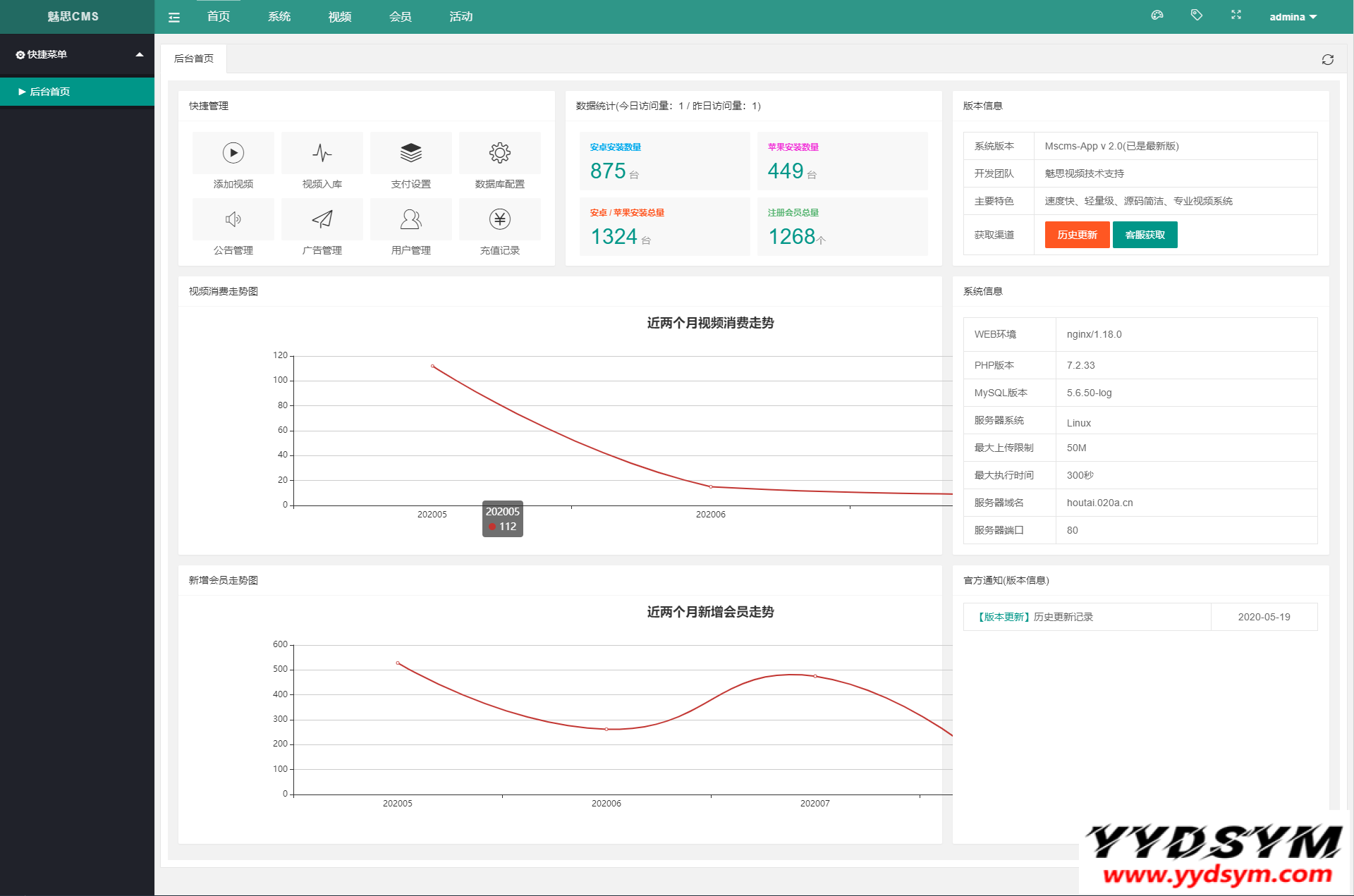The height and width of the screenshot is (896, 1354).
Task: Open the theme palette icon
Action: coord(1157,15)
